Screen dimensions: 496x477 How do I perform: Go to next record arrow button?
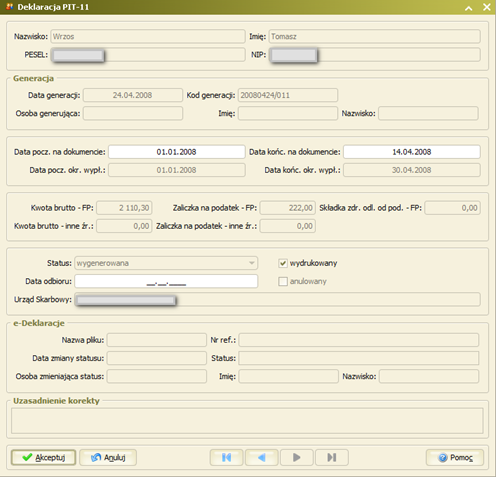pyautogui.click(x=297, y=457)
